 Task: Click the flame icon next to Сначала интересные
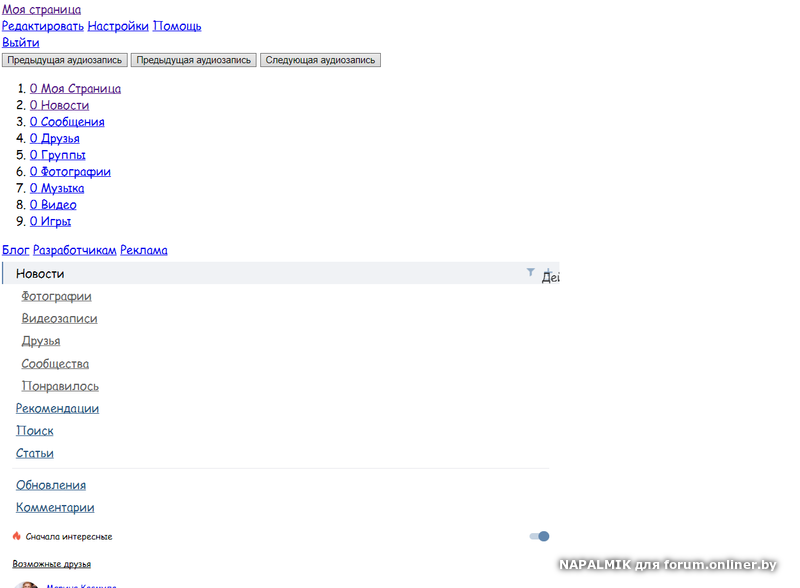(x=17, y=535)
